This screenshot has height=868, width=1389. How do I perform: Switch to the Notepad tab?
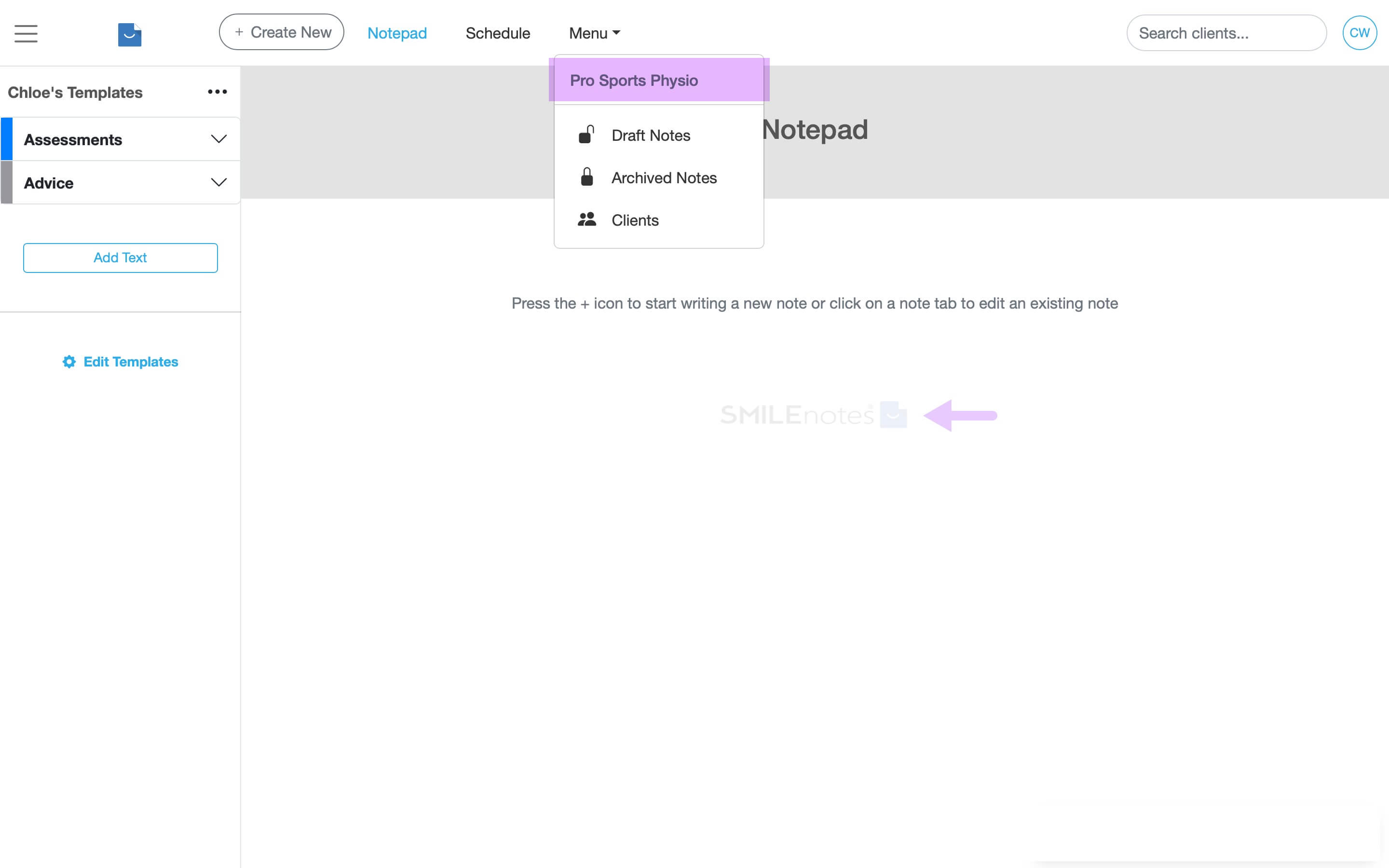pos(396,33)
